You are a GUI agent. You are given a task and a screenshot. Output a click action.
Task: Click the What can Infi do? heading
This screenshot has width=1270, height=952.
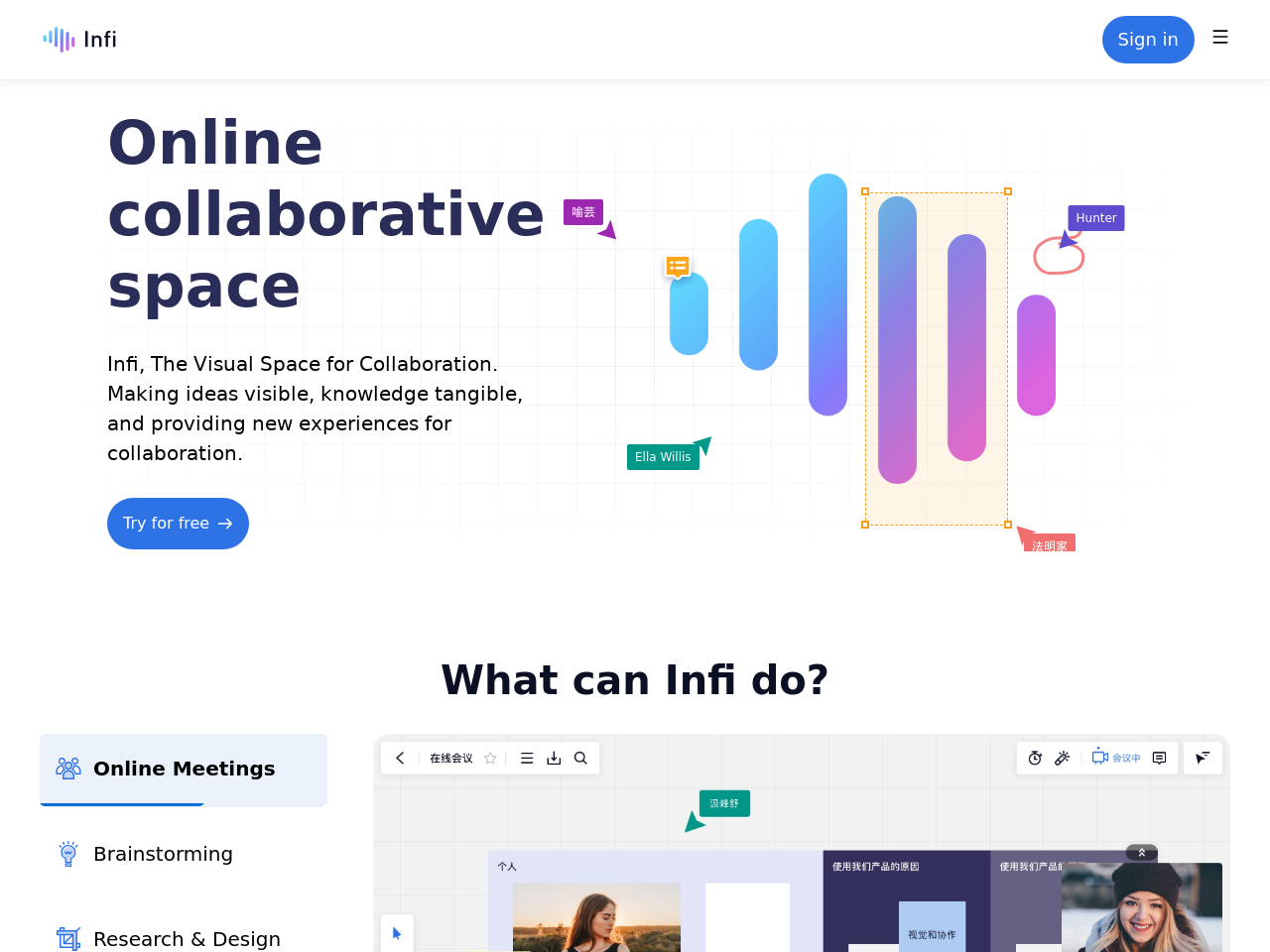pyautogui.click(x=635, y=680)
